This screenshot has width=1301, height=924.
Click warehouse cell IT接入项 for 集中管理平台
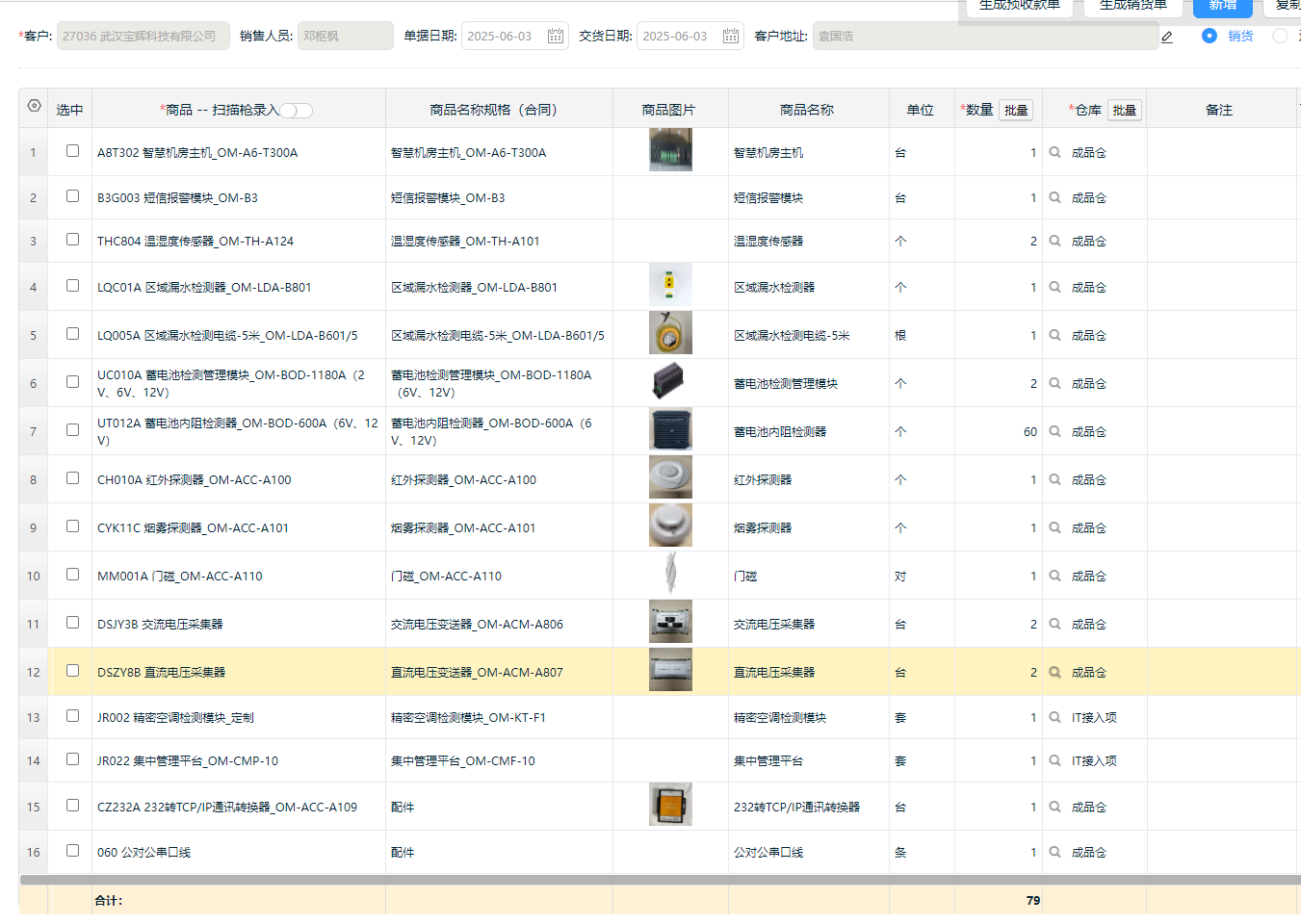click(1094, 760)
